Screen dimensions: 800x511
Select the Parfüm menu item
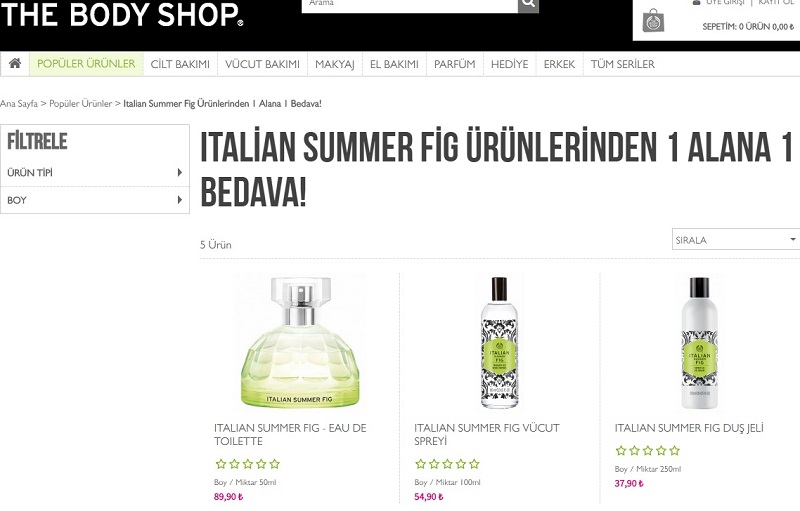(x=455, y=64)
